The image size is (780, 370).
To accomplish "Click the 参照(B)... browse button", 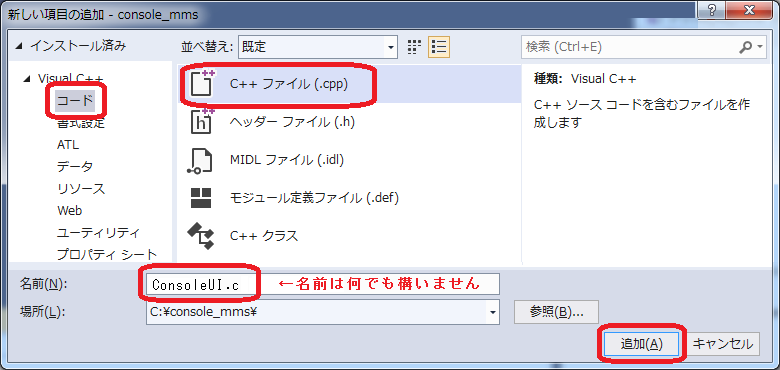I will [x=556, y=312].
